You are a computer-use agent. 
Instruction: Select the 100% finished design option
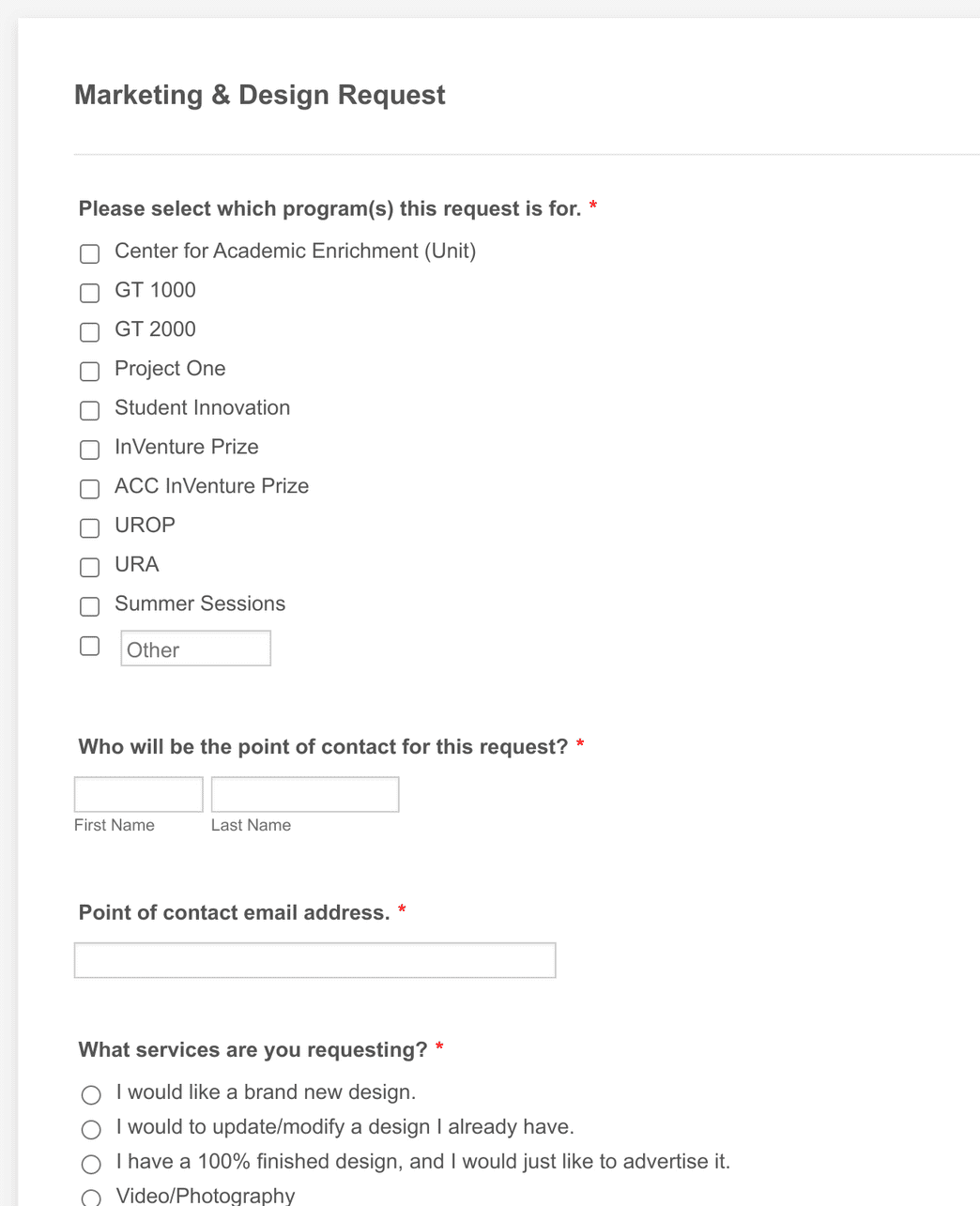pyautogui.click(x=91, y=1164)
